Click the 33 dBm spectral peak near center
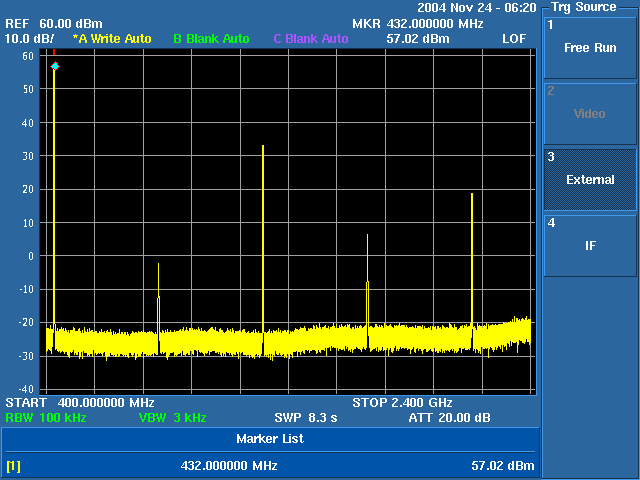 tap(263, 146)
